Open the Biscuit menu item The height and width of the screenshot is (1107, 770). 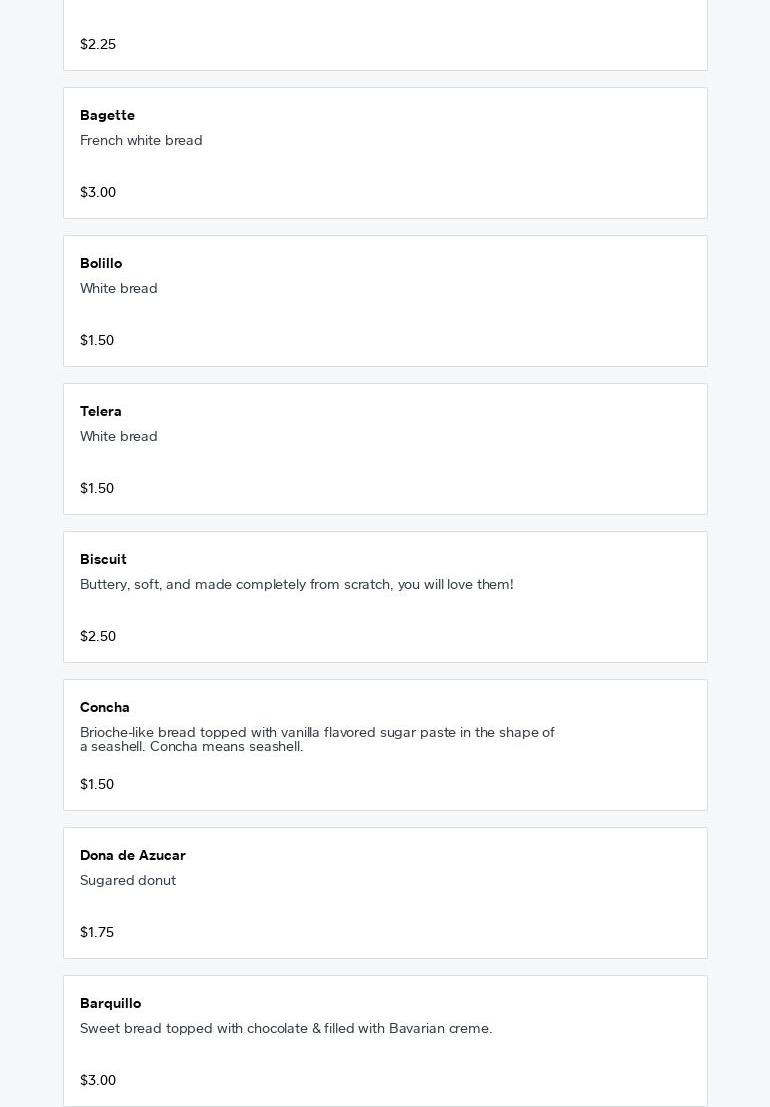[103, 559]
